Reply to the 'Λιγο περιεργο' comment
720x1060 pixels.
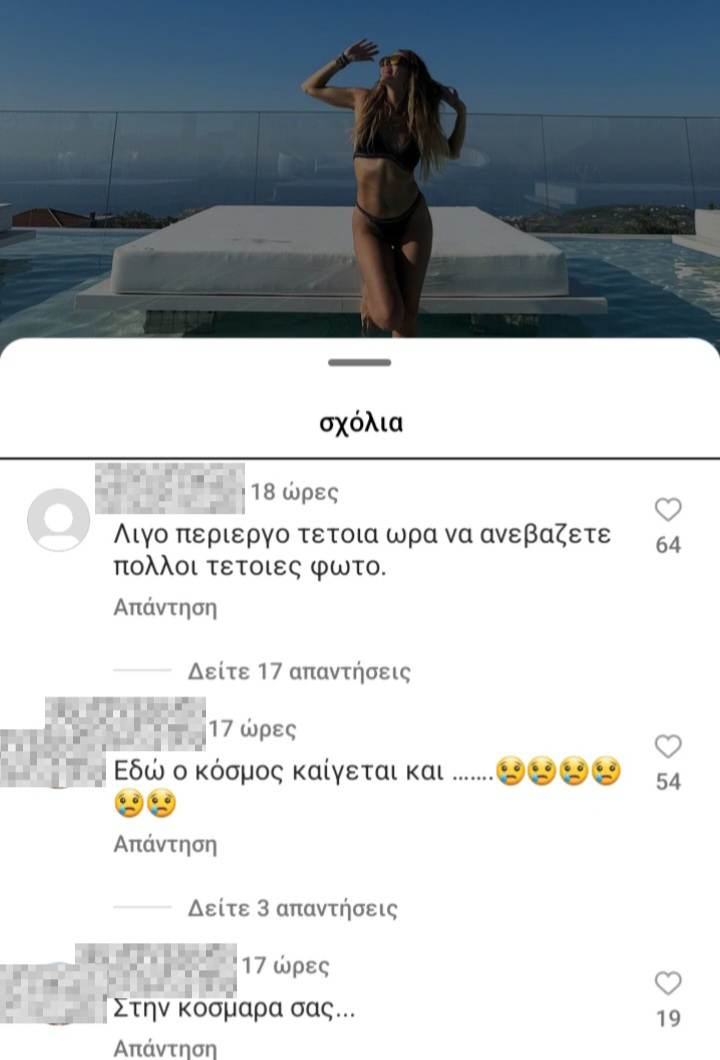click(x=165, y=607)
